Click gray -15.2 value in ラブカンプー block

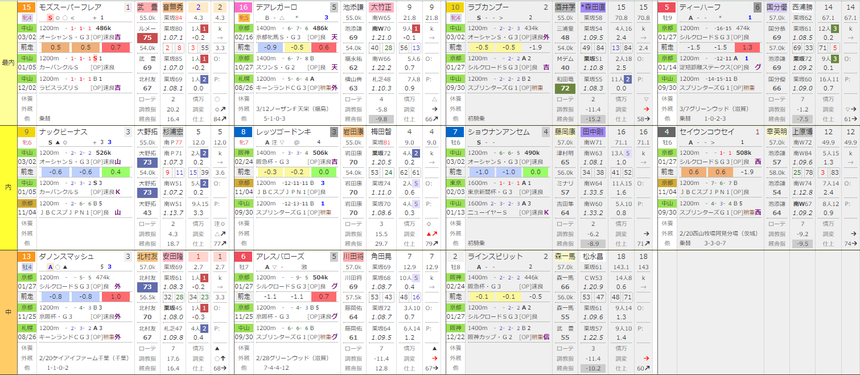point(592,118)
